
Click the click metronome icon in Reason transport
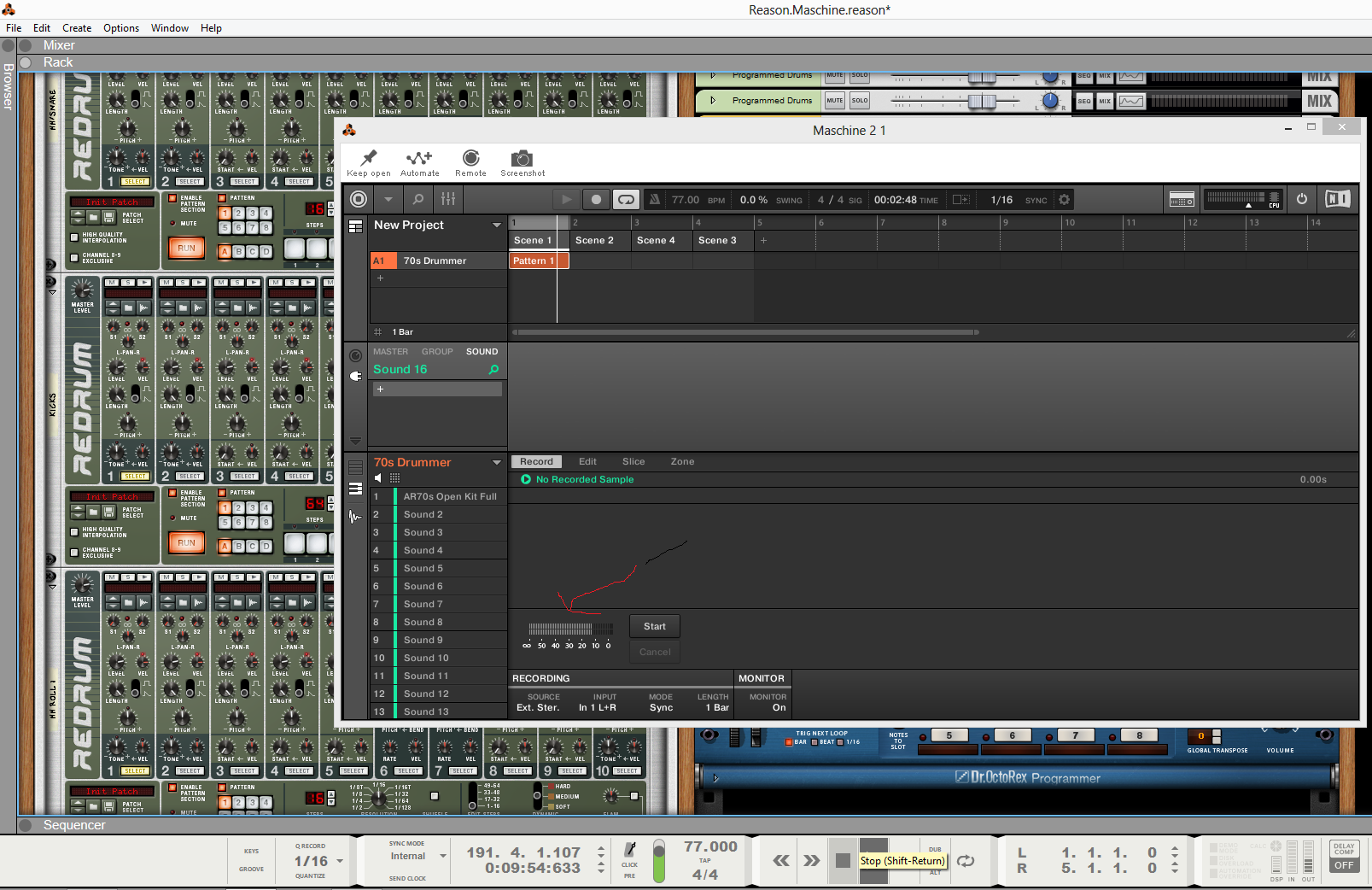[x=630, y=849]
